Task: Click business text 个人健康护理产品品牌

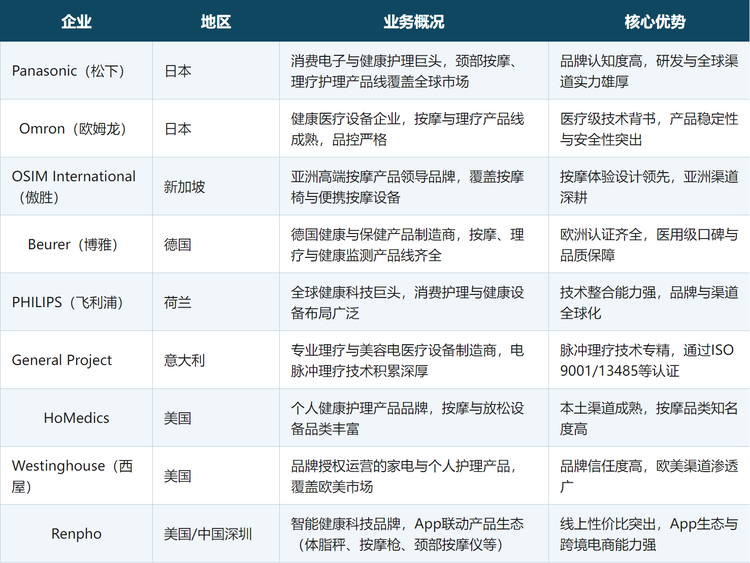Action: (x=359, y=408)
